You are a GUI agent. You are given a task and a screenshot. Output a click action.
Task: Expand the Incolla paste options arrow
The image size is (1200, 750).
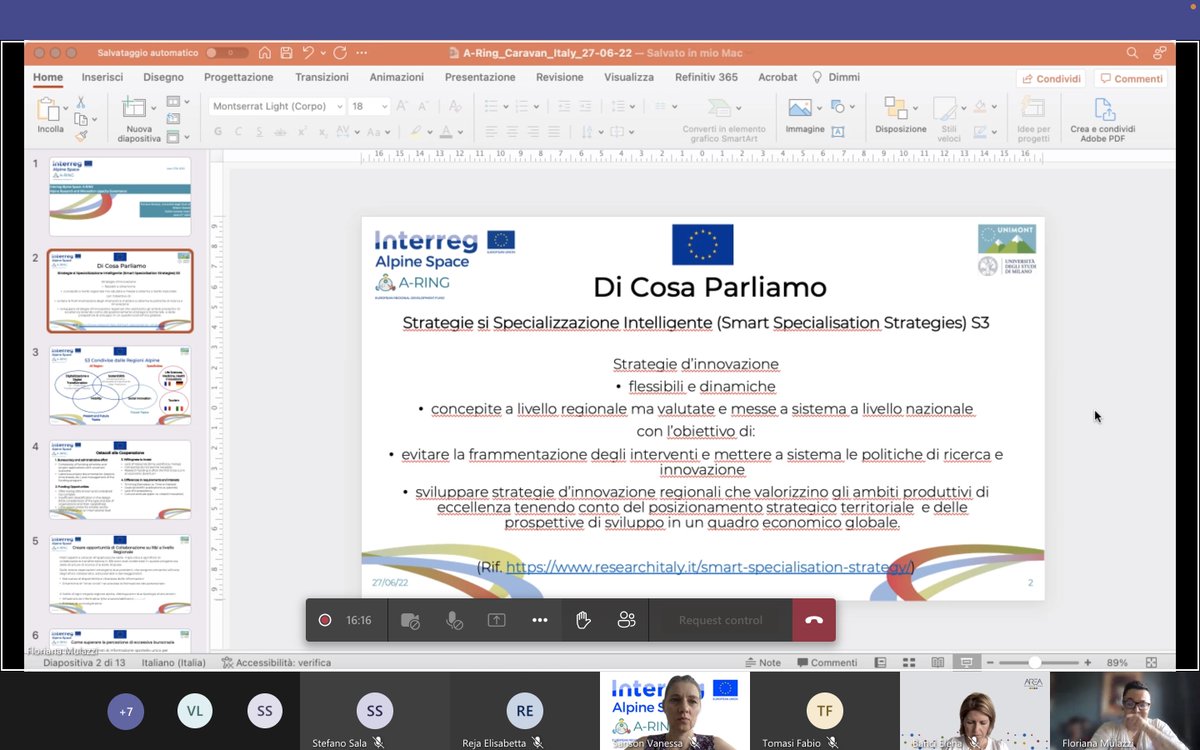tap(67, 106)
